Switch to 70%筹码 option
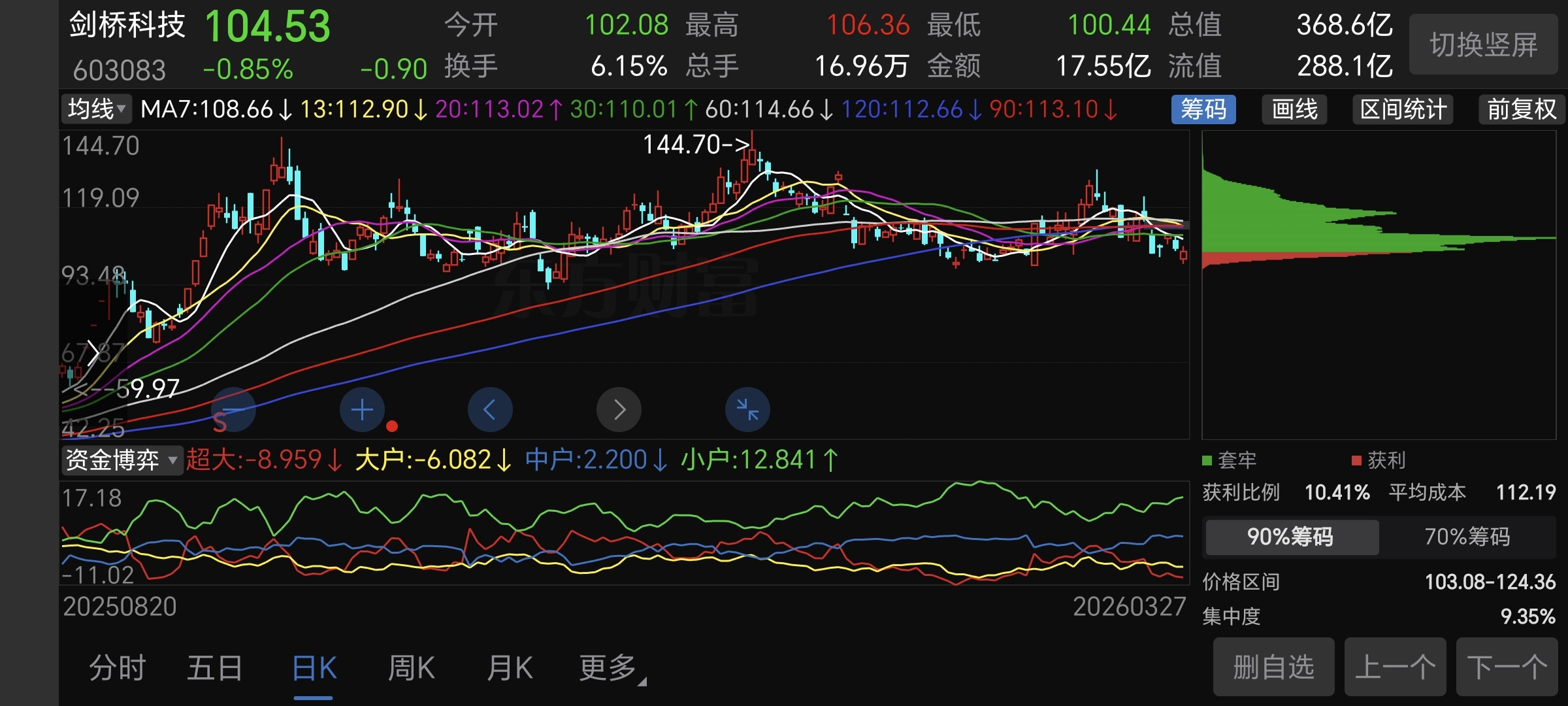The width and height of the screenshot is (1568, 706). pos(1467,537)
